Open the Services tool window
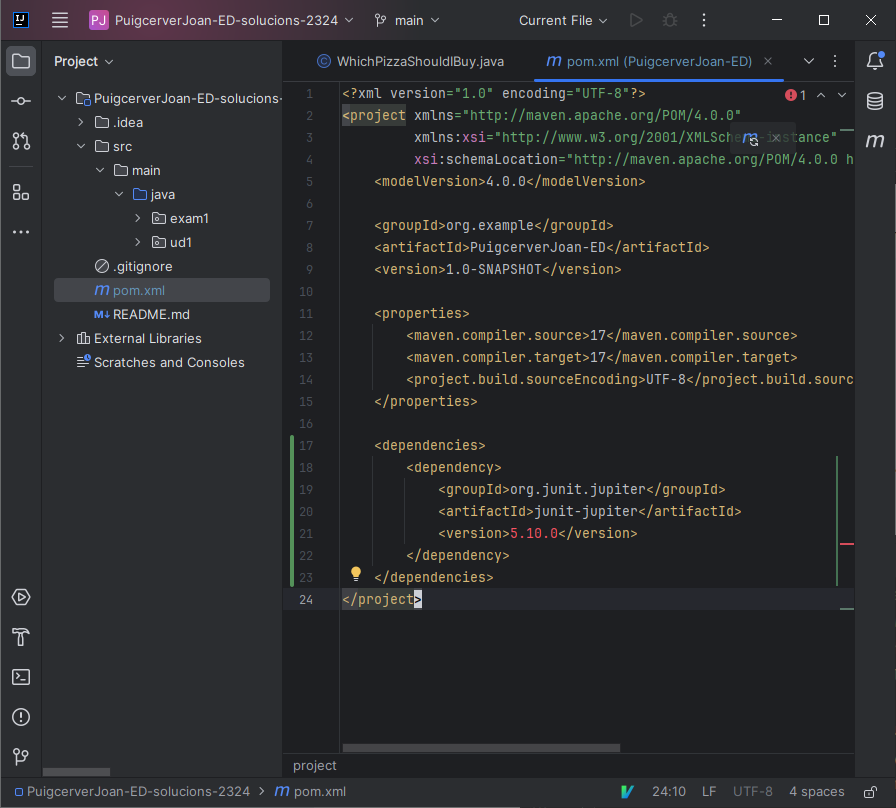The height and width of the screenshot is (808, 896). [21, 597]
